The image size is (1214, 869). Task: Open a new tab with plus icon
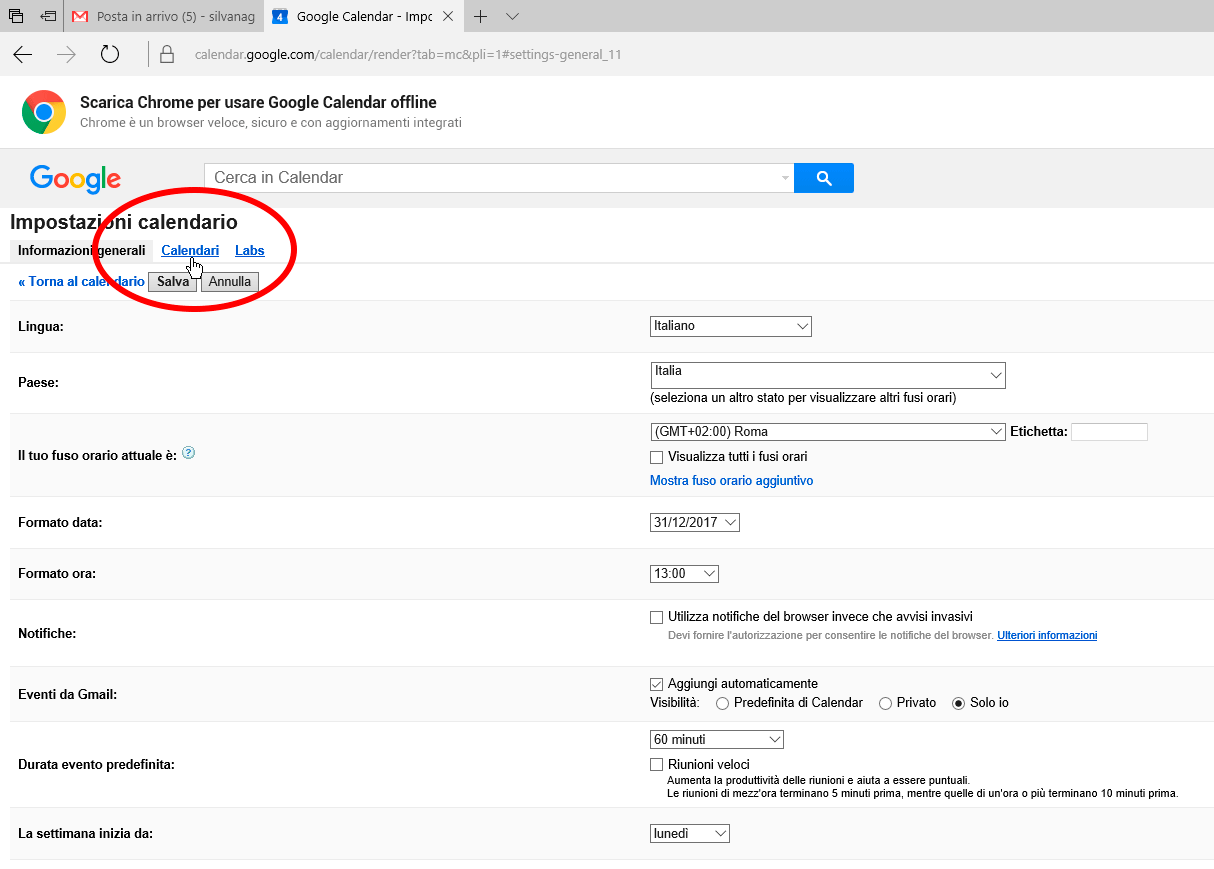480,16
